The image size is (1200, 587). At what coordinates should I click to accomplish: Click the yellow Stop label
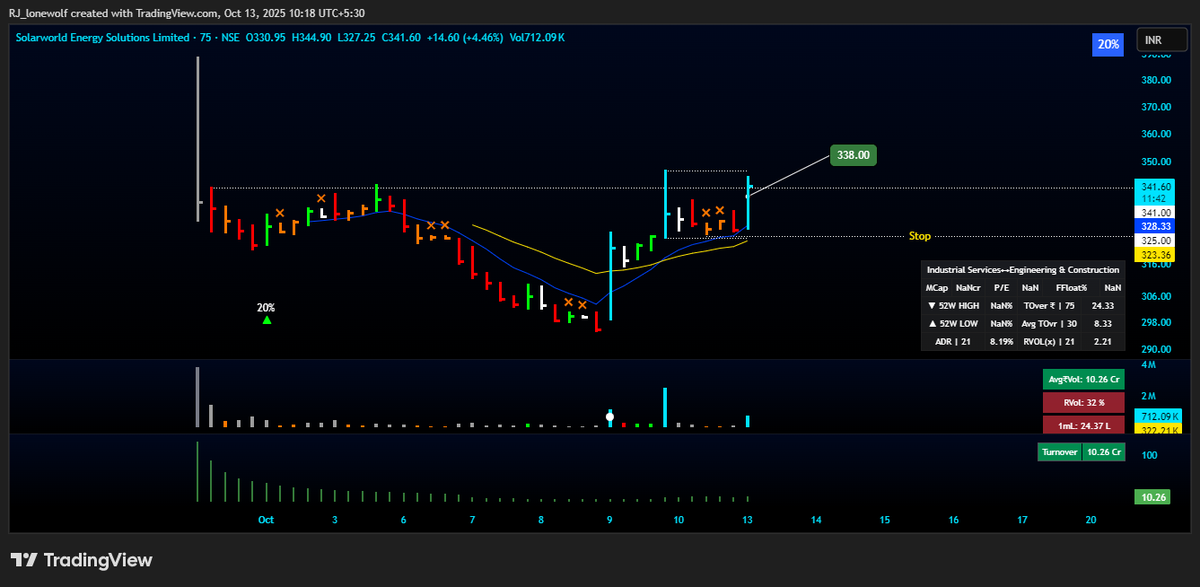[920, 237]
